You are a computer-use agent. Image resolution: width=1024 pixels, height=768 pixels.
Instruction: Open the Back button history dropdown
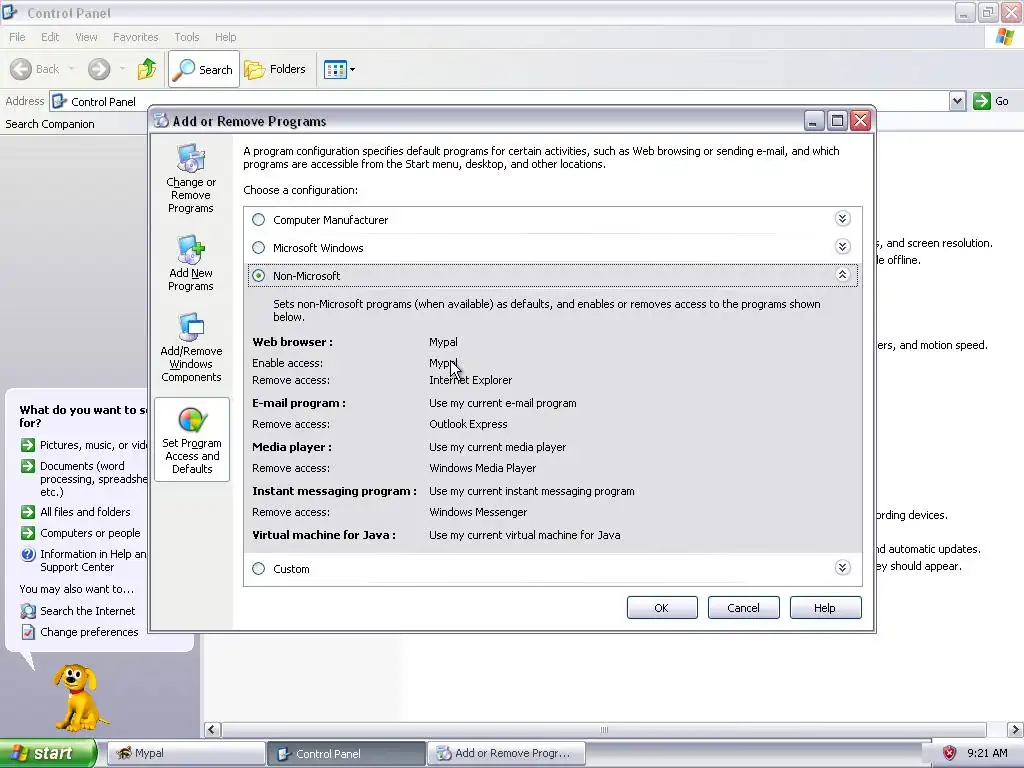71,69
